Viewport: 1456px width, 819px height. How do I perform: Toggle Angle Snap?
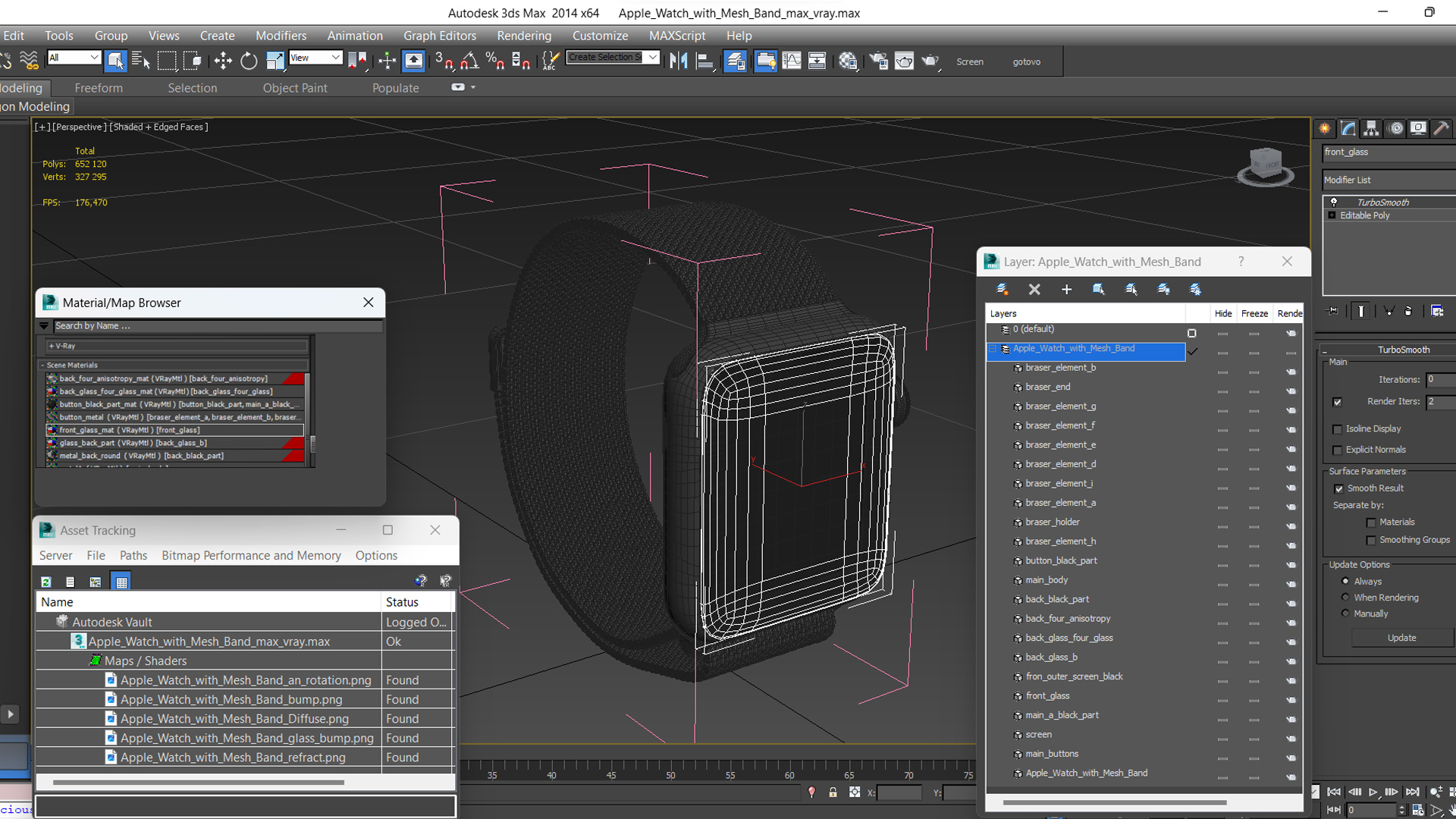pyautogui.click(x=469, y=61)
